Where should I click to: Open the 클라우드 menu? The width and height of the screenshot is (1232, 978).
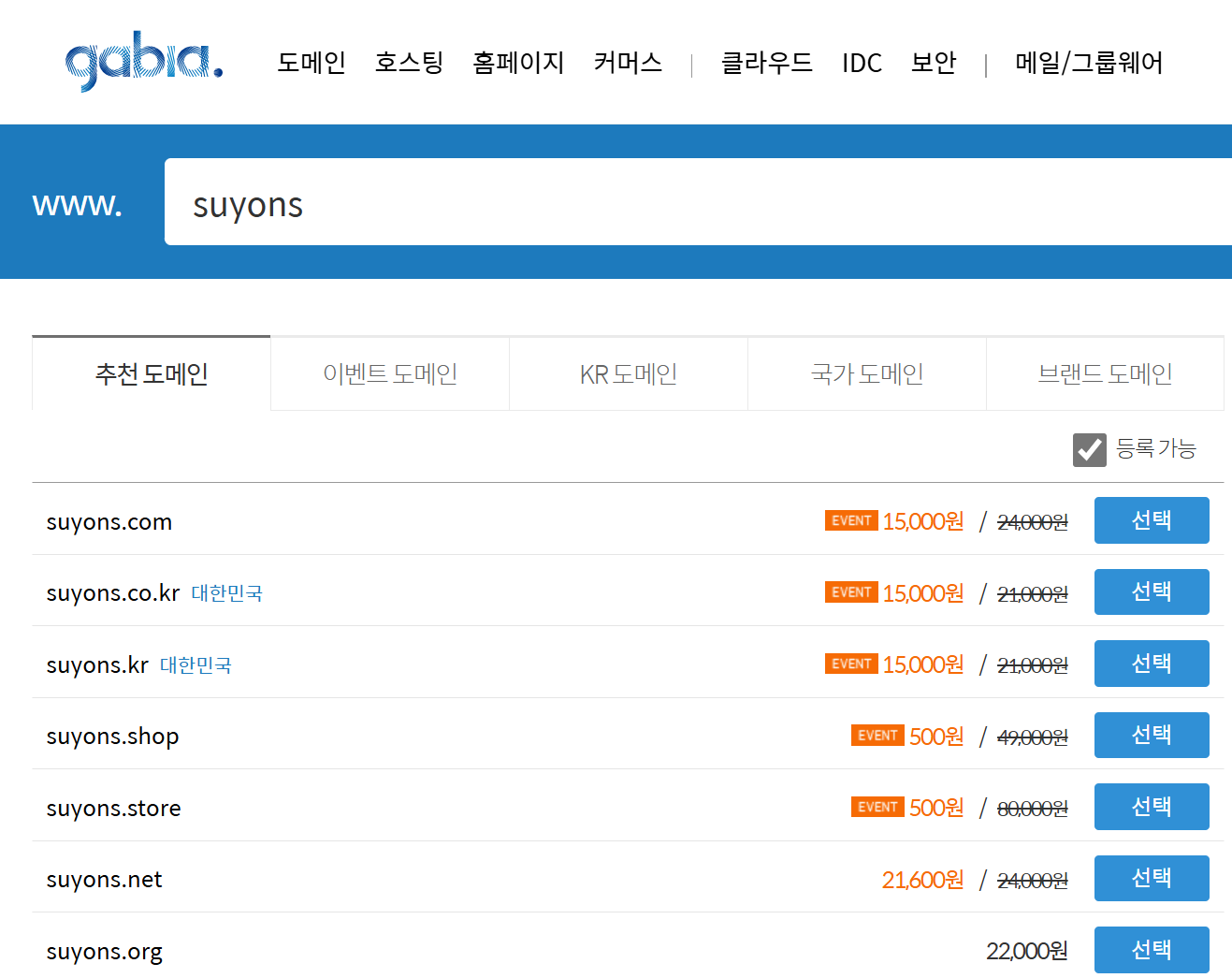[766, 63]
